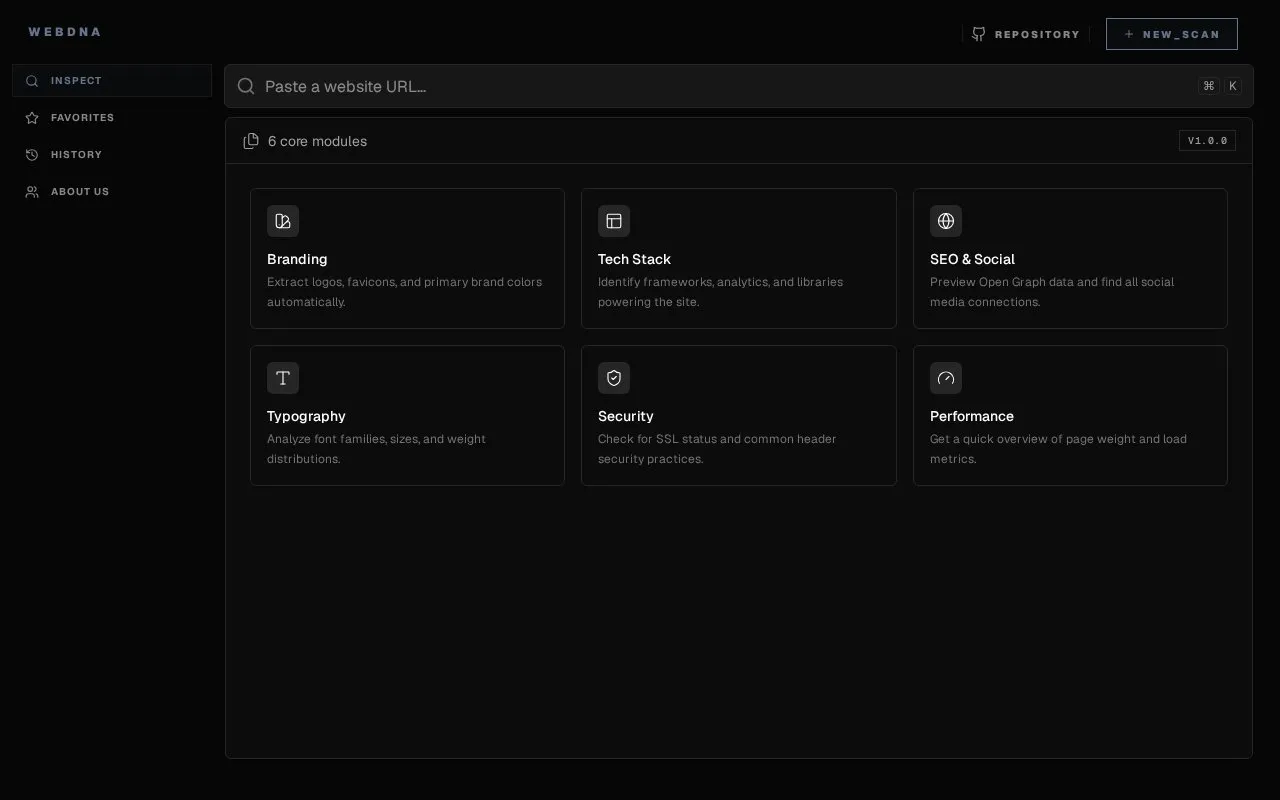Click the K key shortcut badge

coord(1233,86)
